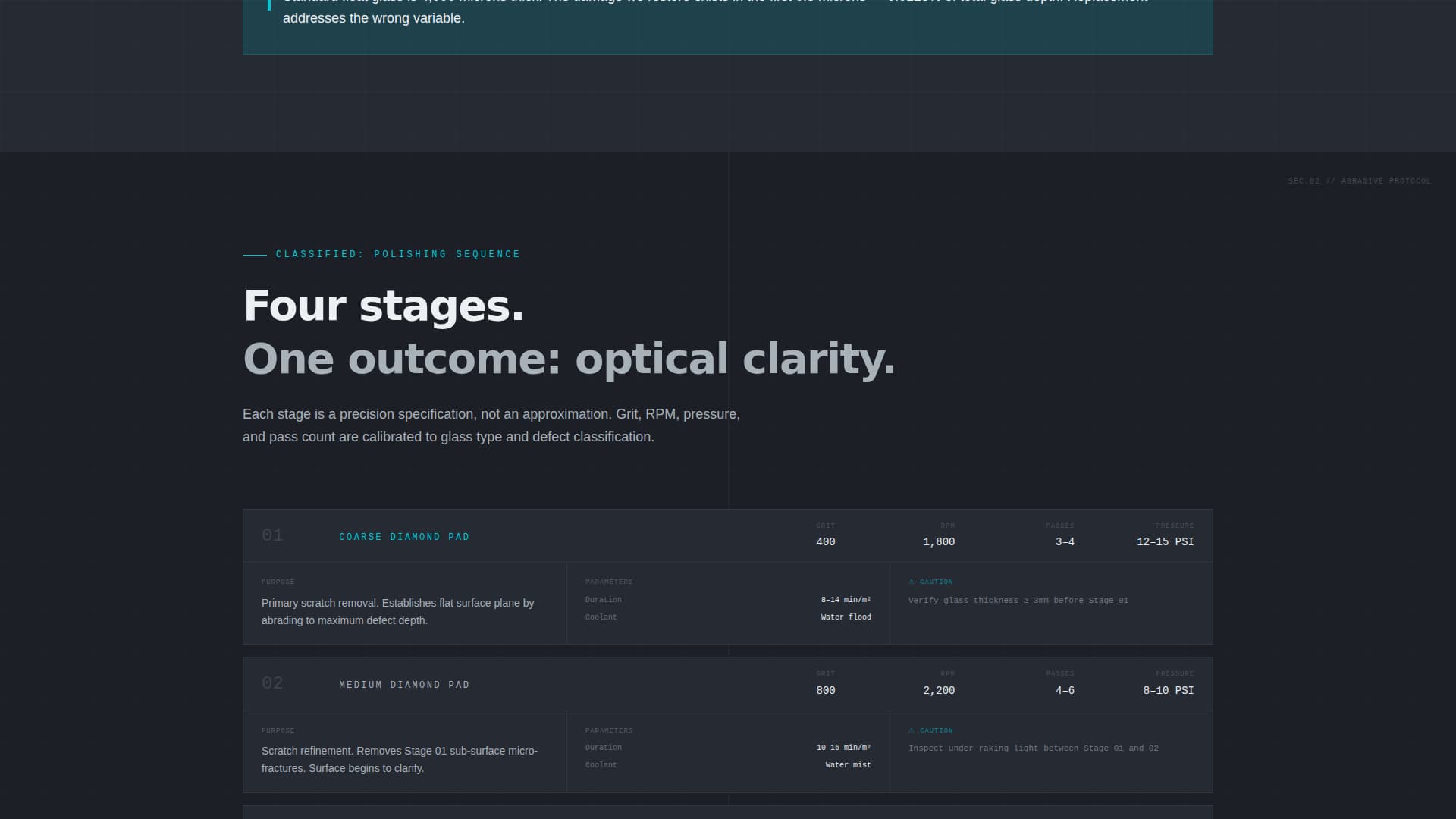Click the 'addresses the wrong variable' callout text
Screen dimensions: 1456x819
click(x=374, y=18)
